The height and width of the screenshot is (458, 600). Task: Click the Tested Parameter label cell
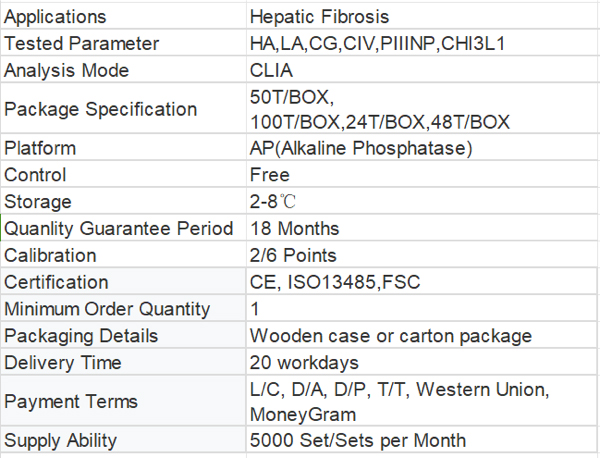click(x=124, y=44)
